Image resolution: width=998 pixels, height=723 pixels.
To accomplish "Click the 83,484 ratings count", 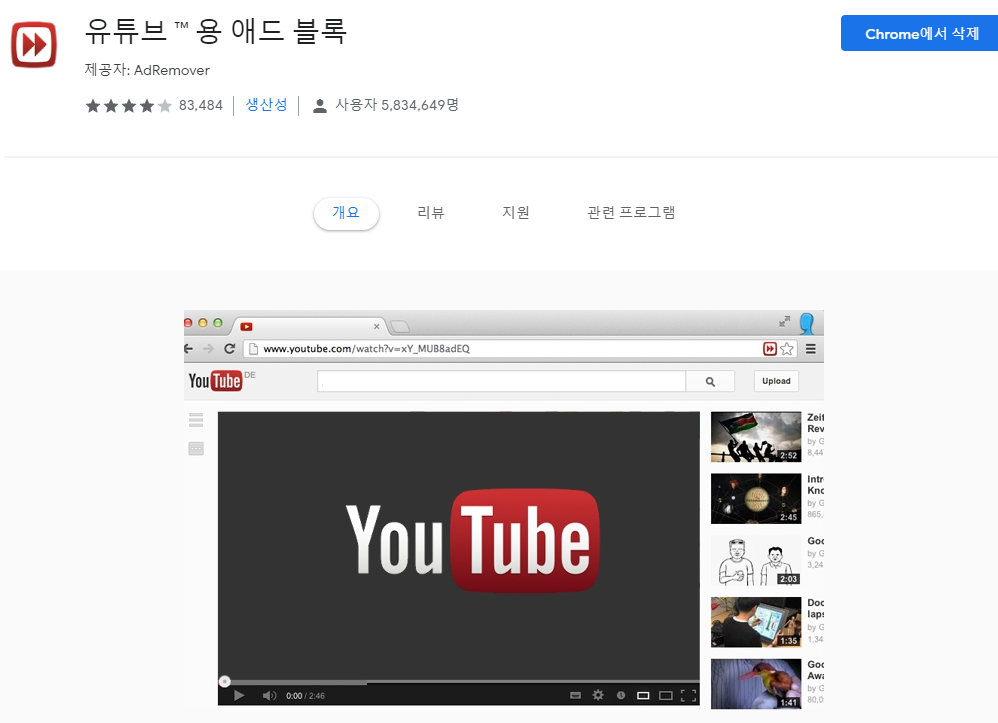I will pos(200,106).
